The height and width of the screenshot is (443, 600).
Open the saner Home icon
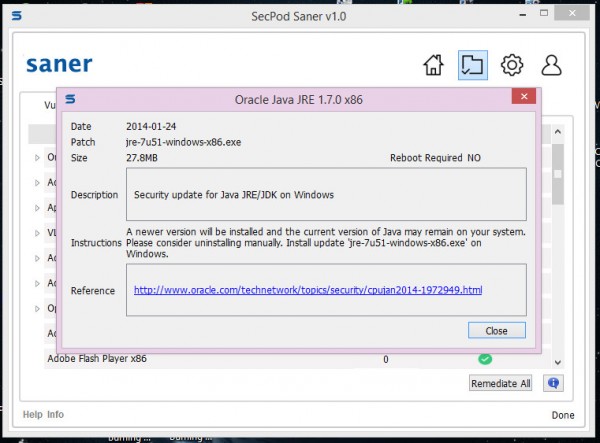pos(434,65)
